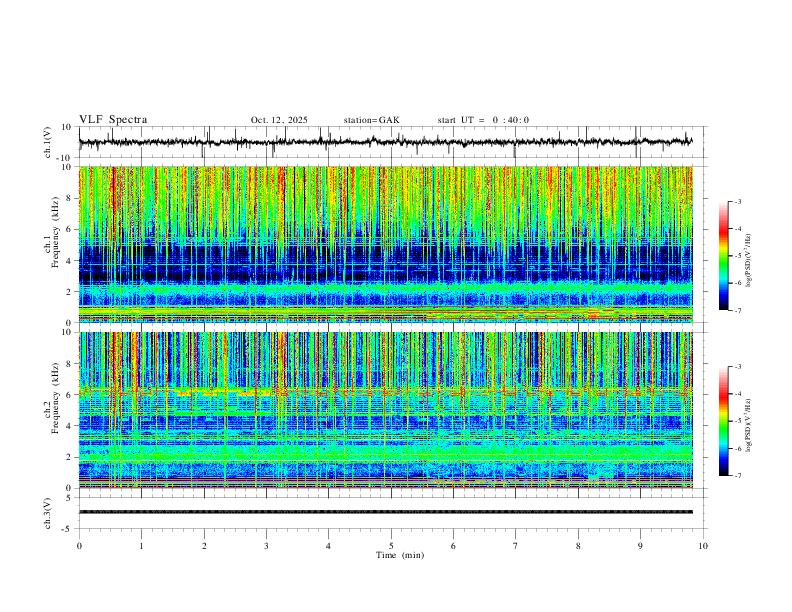Image resolution: width=792 pixels, height=612 pixels.
Task: Click the -7 value on ch.2 color bar
Action: (x=737, y=476)
